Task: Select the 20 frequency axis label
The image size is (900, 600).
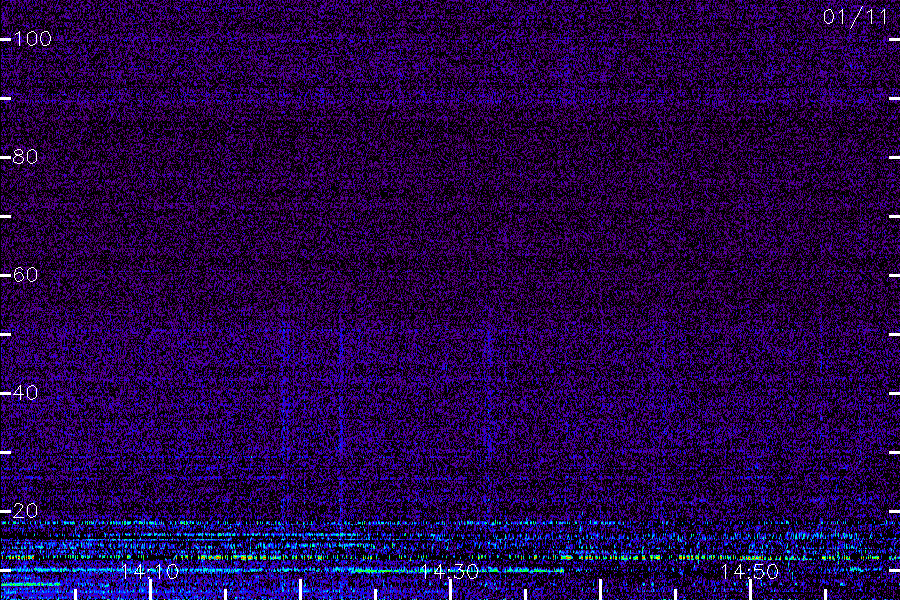Action: pos(25,510)
